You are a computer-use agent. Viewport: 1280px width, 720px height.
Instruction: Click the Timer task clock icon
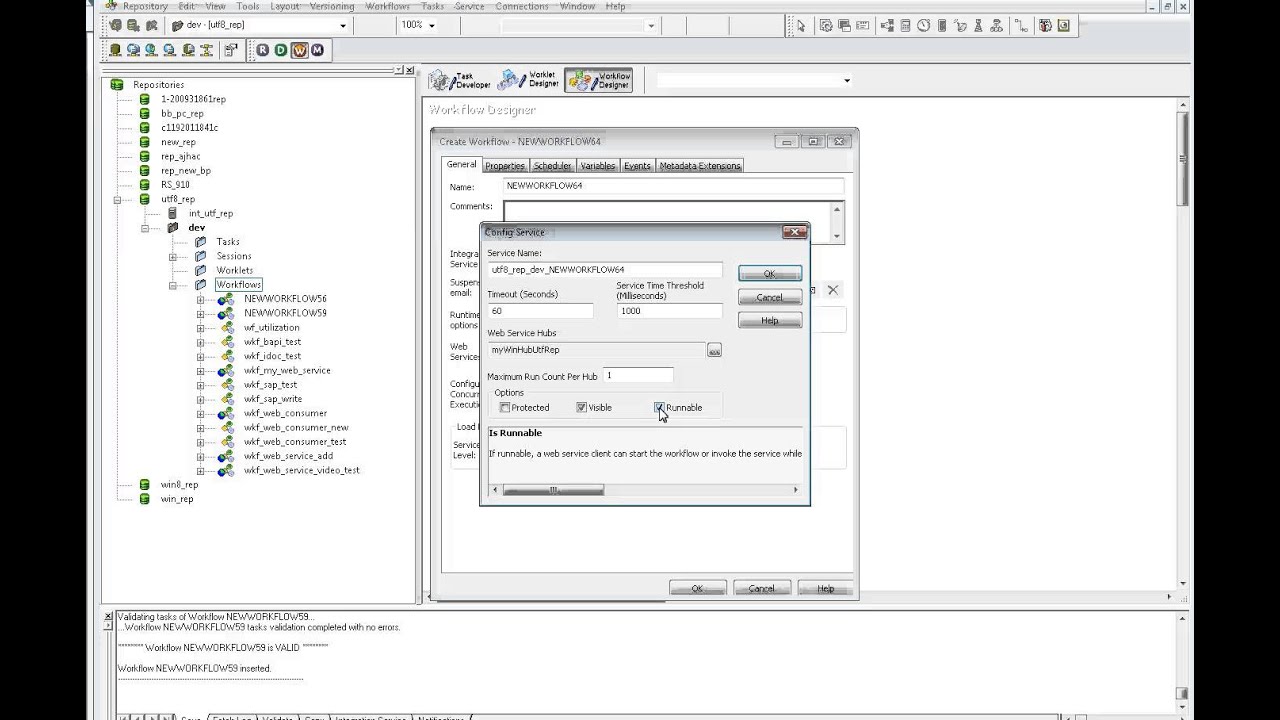pyautogui.click(x=923, y=26)
